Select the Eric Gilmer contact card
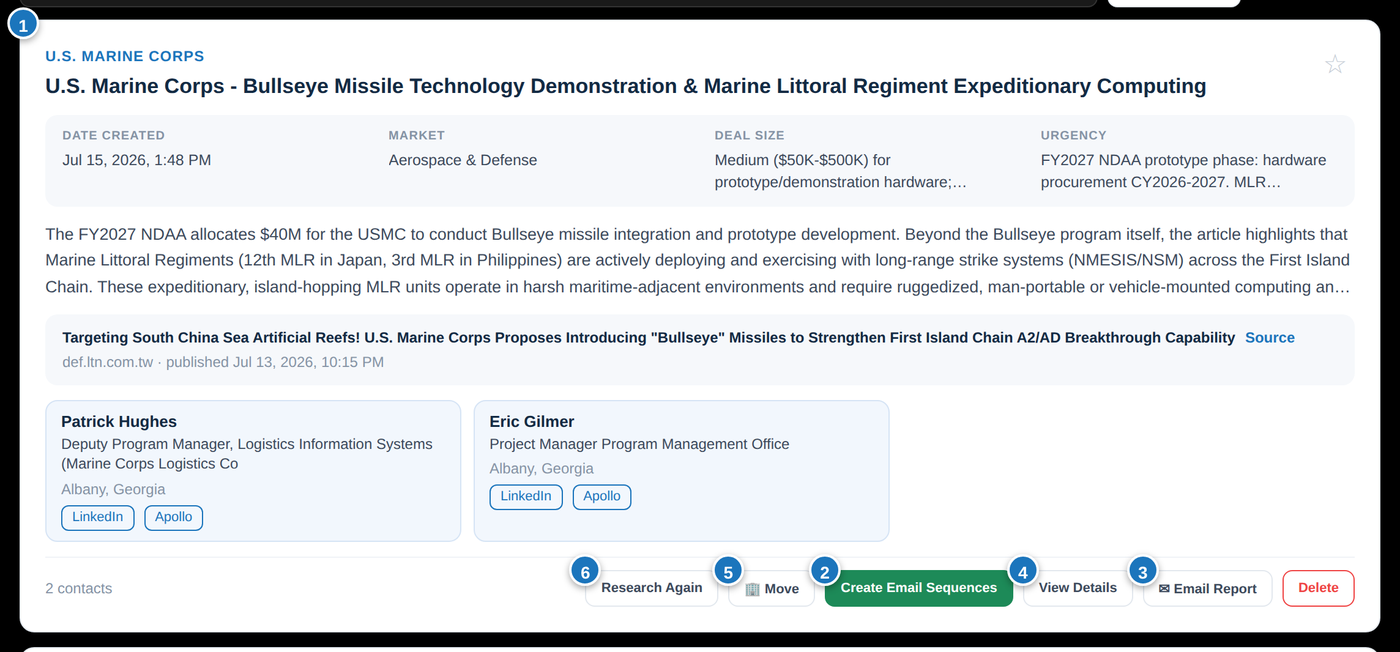 pos(681,471)
